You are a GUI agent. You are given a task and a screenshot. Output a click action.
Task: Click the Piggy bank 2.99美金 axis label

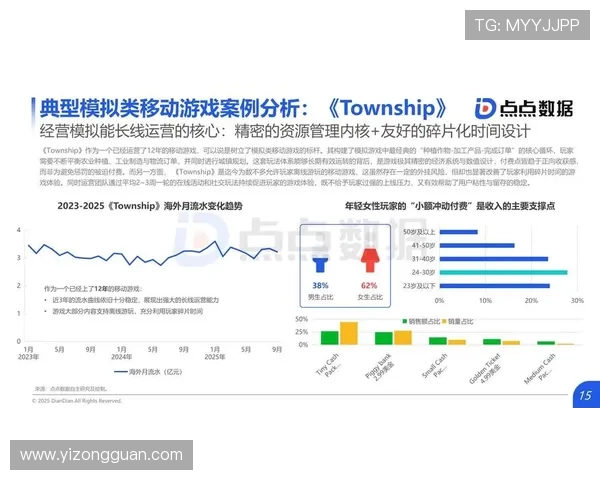381,367
